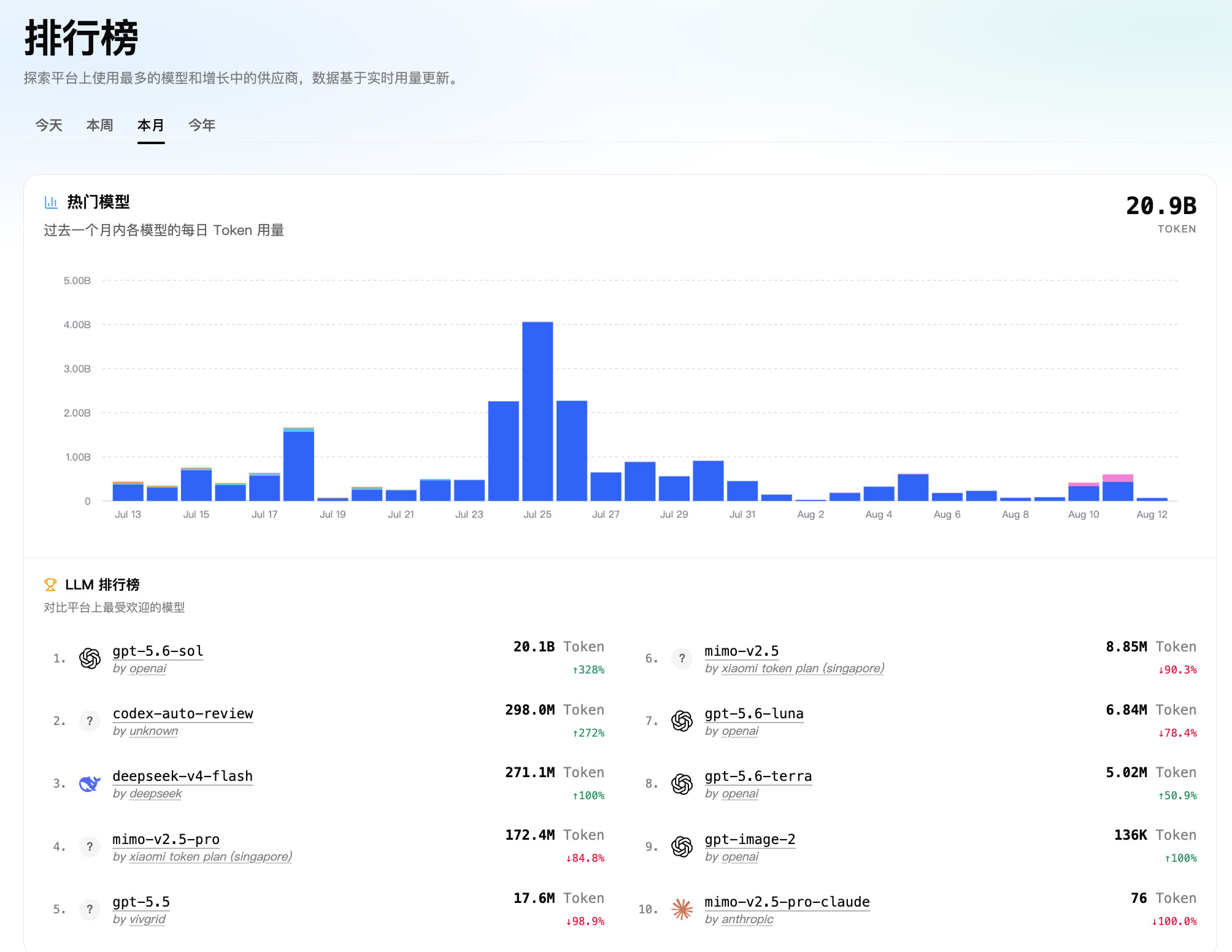1232x952 pixels.
Task: Click the question mark icon beside codex-auto-review
Action: 90,721
